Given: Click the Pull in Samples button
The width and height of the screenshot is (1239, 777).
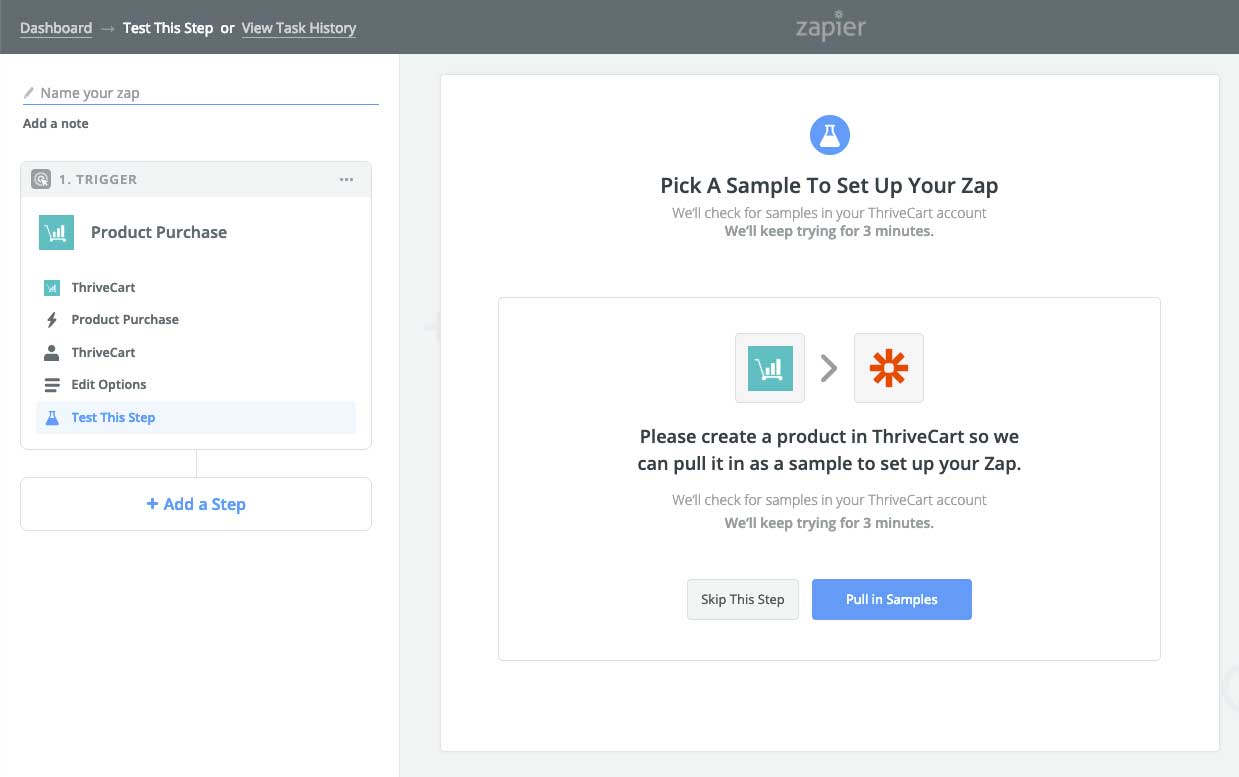Looking at the screenshot, I should tap(892, 600).
